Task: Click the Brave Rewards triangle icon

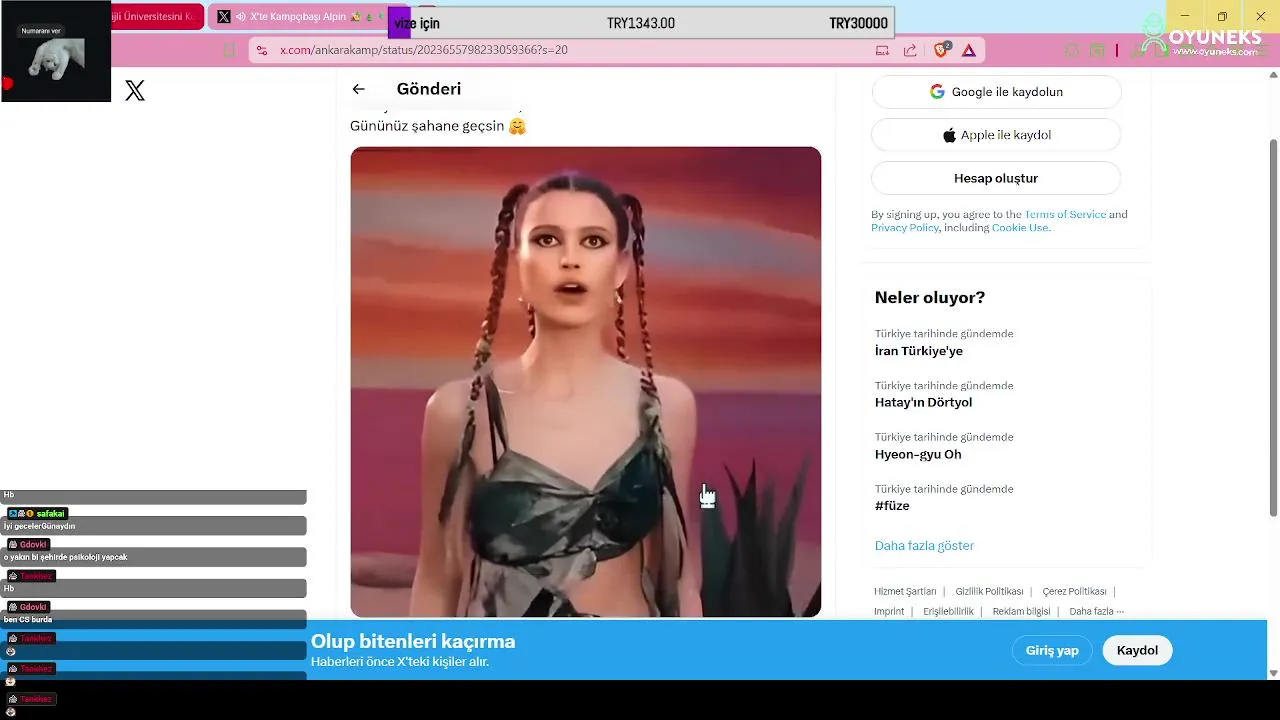Action: (969, 50)
